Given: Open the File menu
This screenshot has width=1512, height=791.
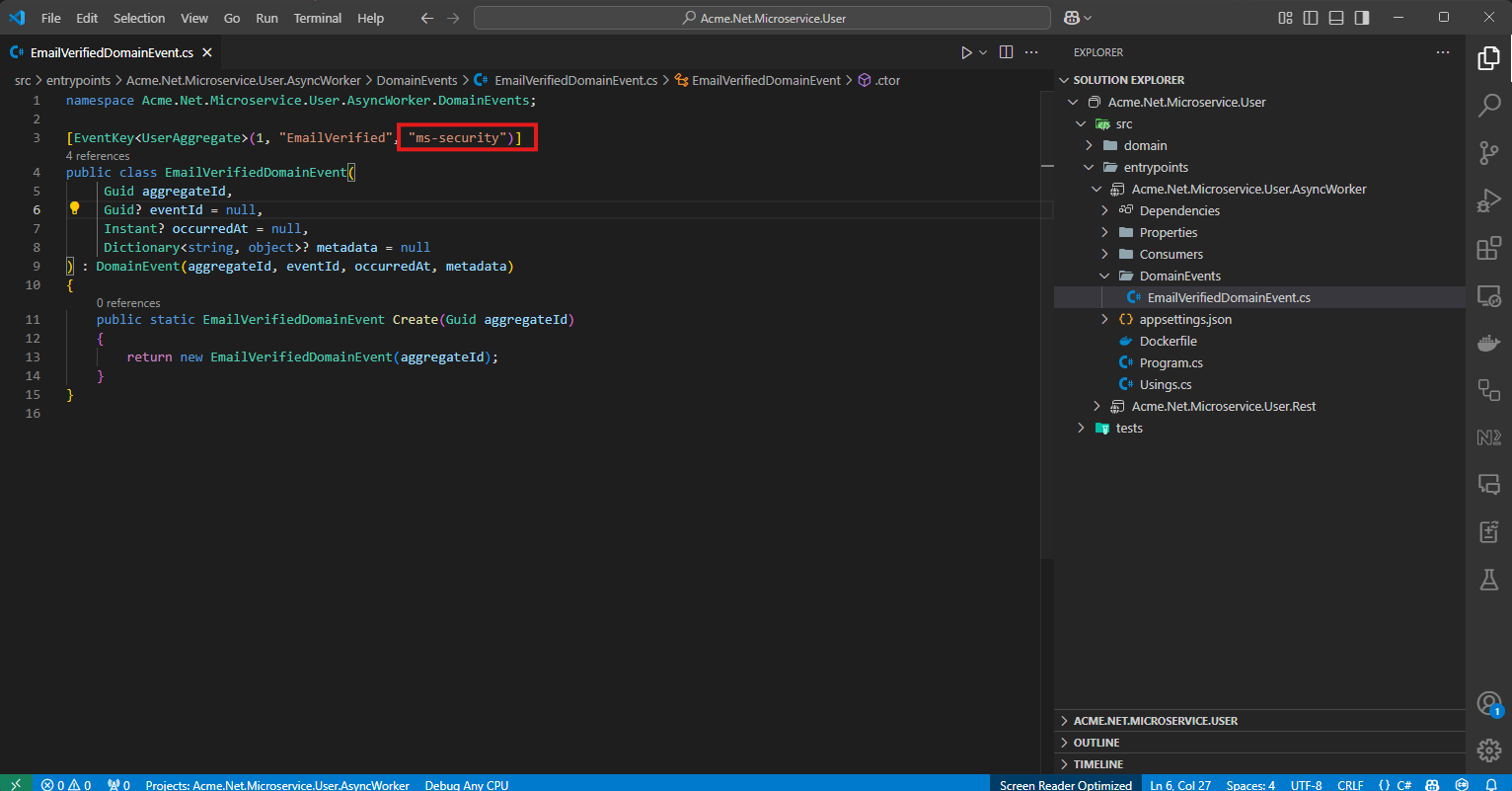Looking at the screenshot, I should point(50,18).
